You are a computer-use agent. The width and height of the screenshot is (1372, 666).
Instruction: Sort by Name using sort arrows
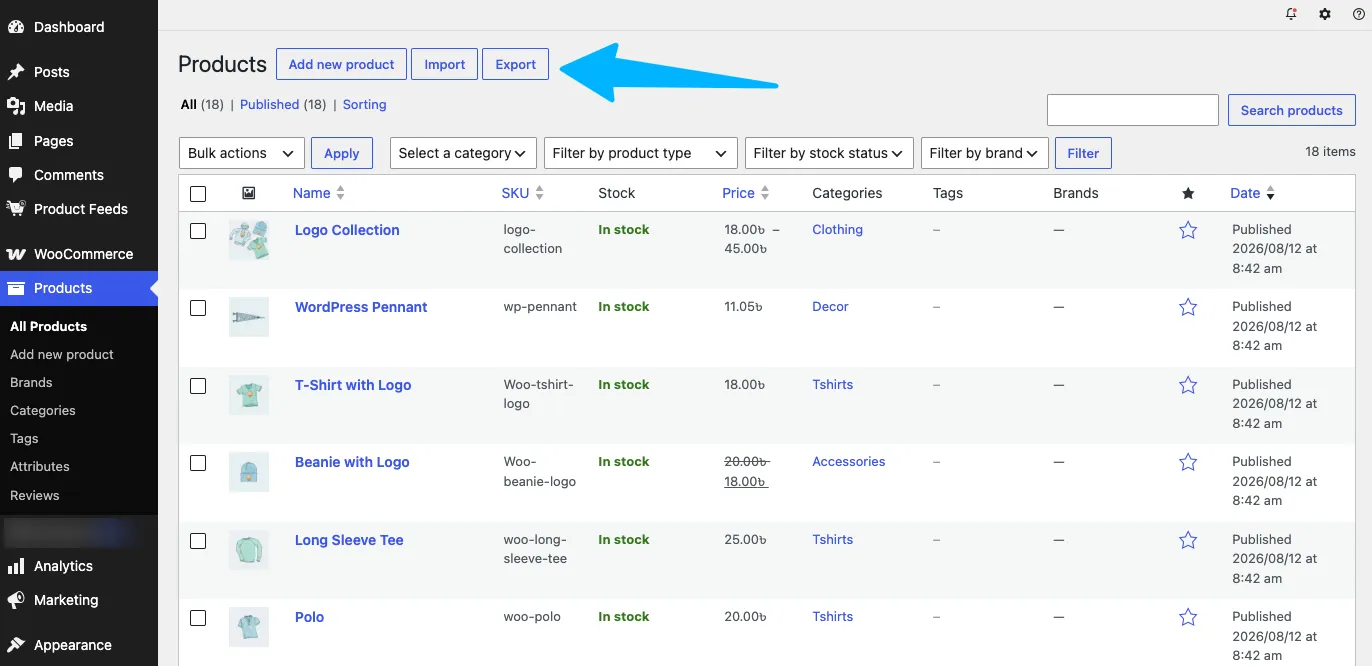(340, 193)
